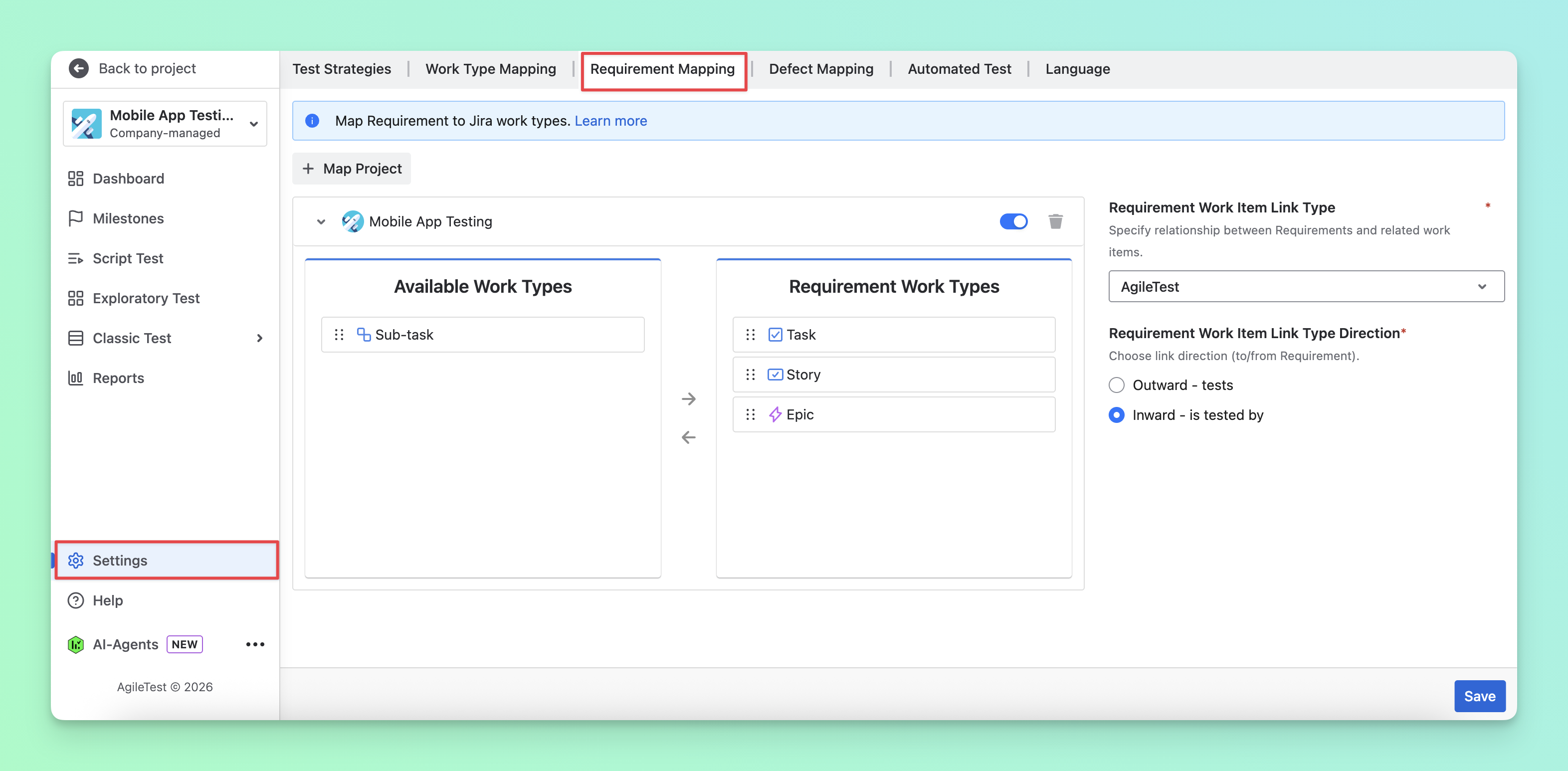
Task: Click the Sub-task drag handle icon
Action: pyautogui.click(x=339, y=335)
